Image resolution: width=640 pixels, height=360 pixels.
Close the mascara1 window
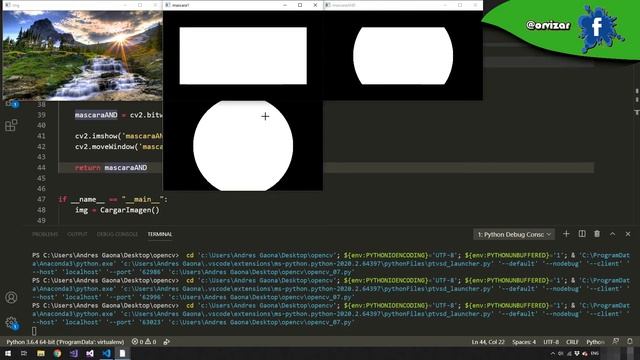pos(315,5)
